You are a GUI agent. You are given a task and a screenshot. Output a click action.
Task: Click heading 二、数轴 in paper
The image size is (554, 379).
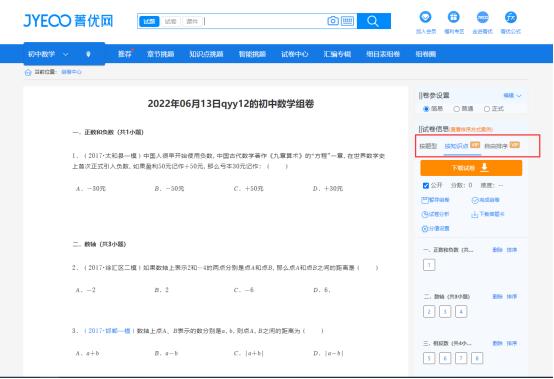(99, 244)
